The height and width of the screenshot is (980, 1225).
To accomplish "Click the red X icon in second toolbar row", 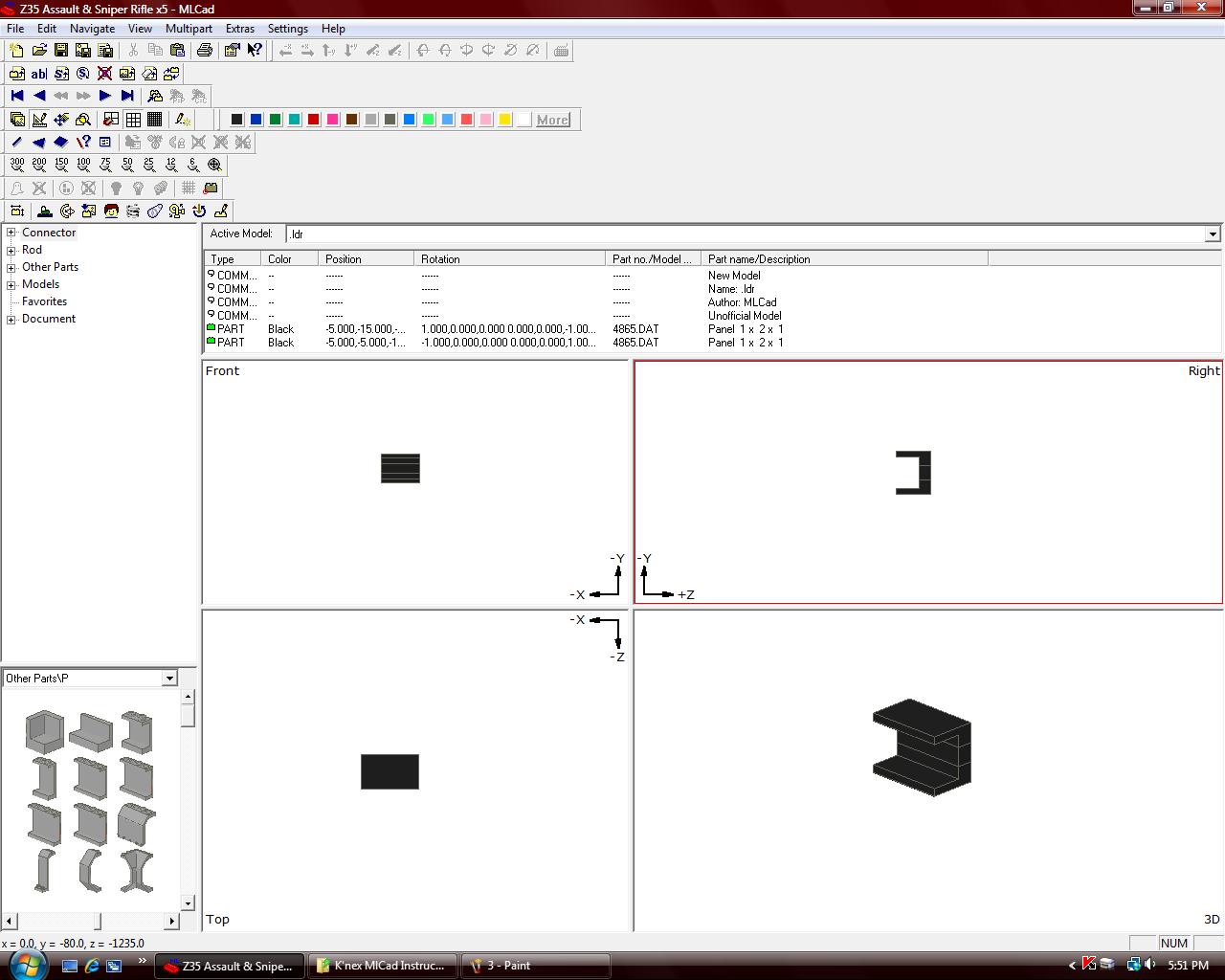I will coord(105,74).
